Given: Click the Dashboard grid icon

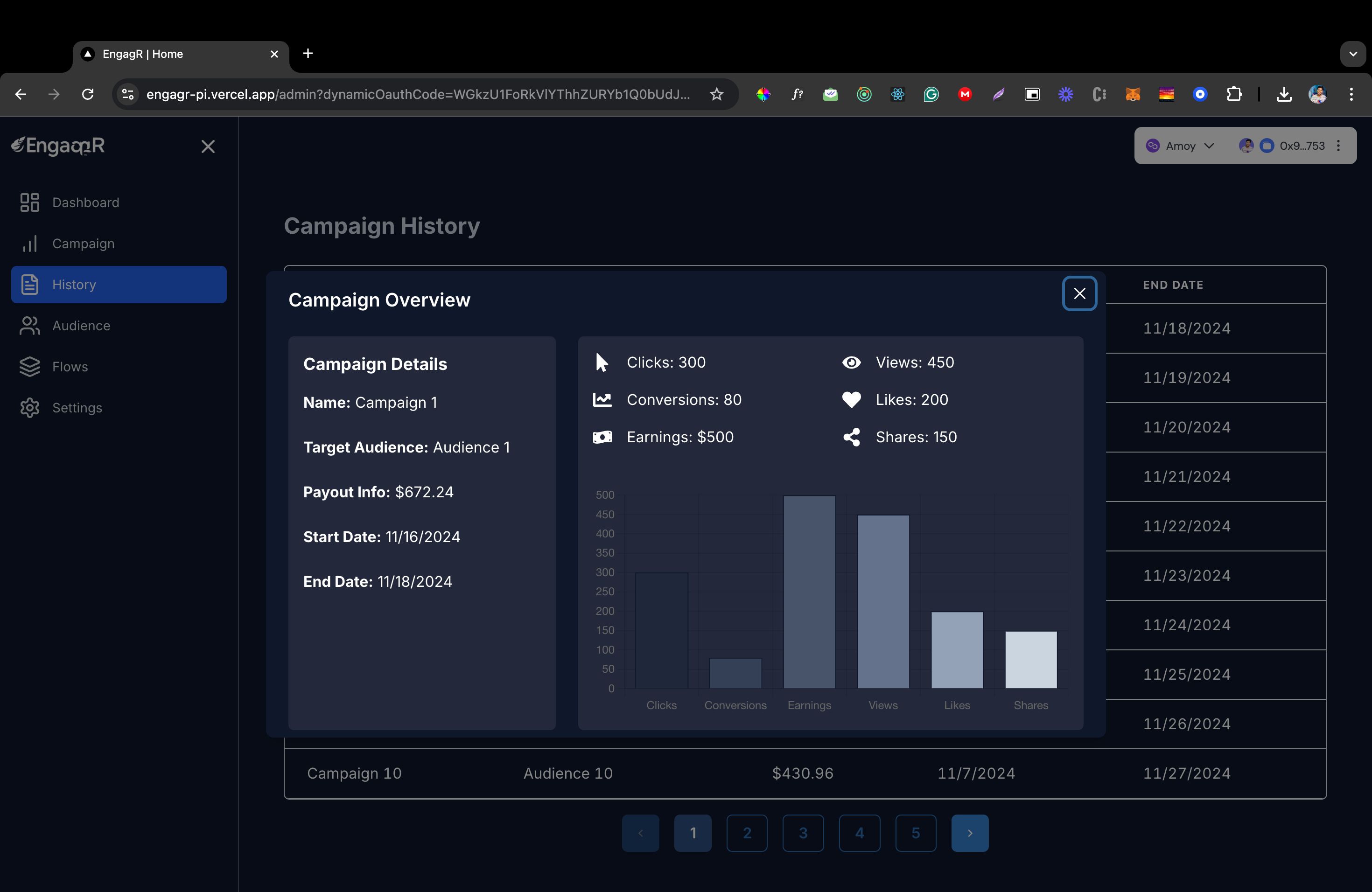Looking at the screenshot, I should pos(29,202).
